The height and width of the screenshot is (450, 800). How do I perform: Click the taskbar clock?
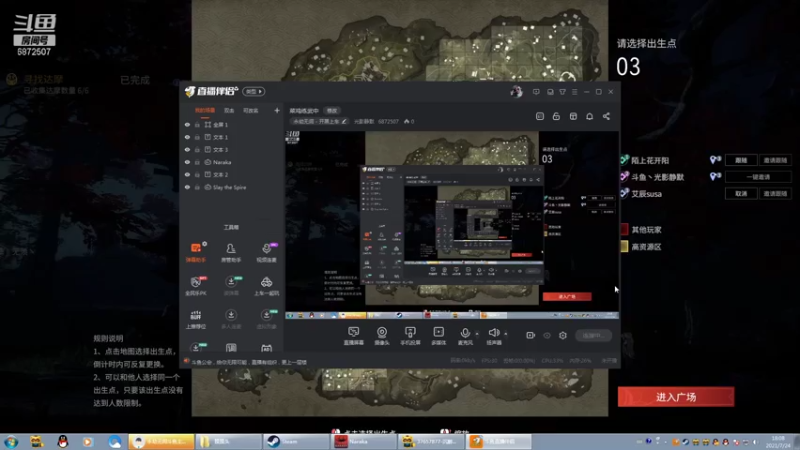click(779, 442)
